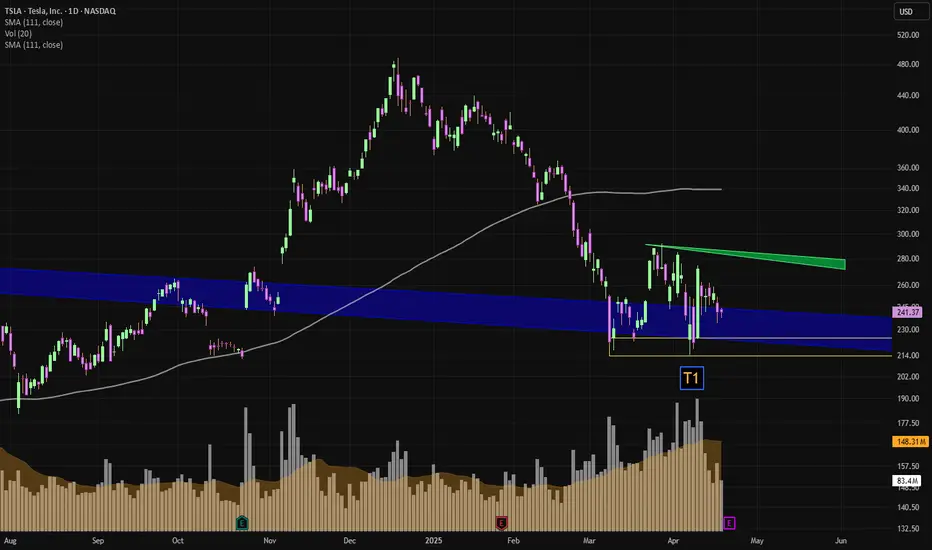Click the 2025 label on time axis

click(433, 540)
